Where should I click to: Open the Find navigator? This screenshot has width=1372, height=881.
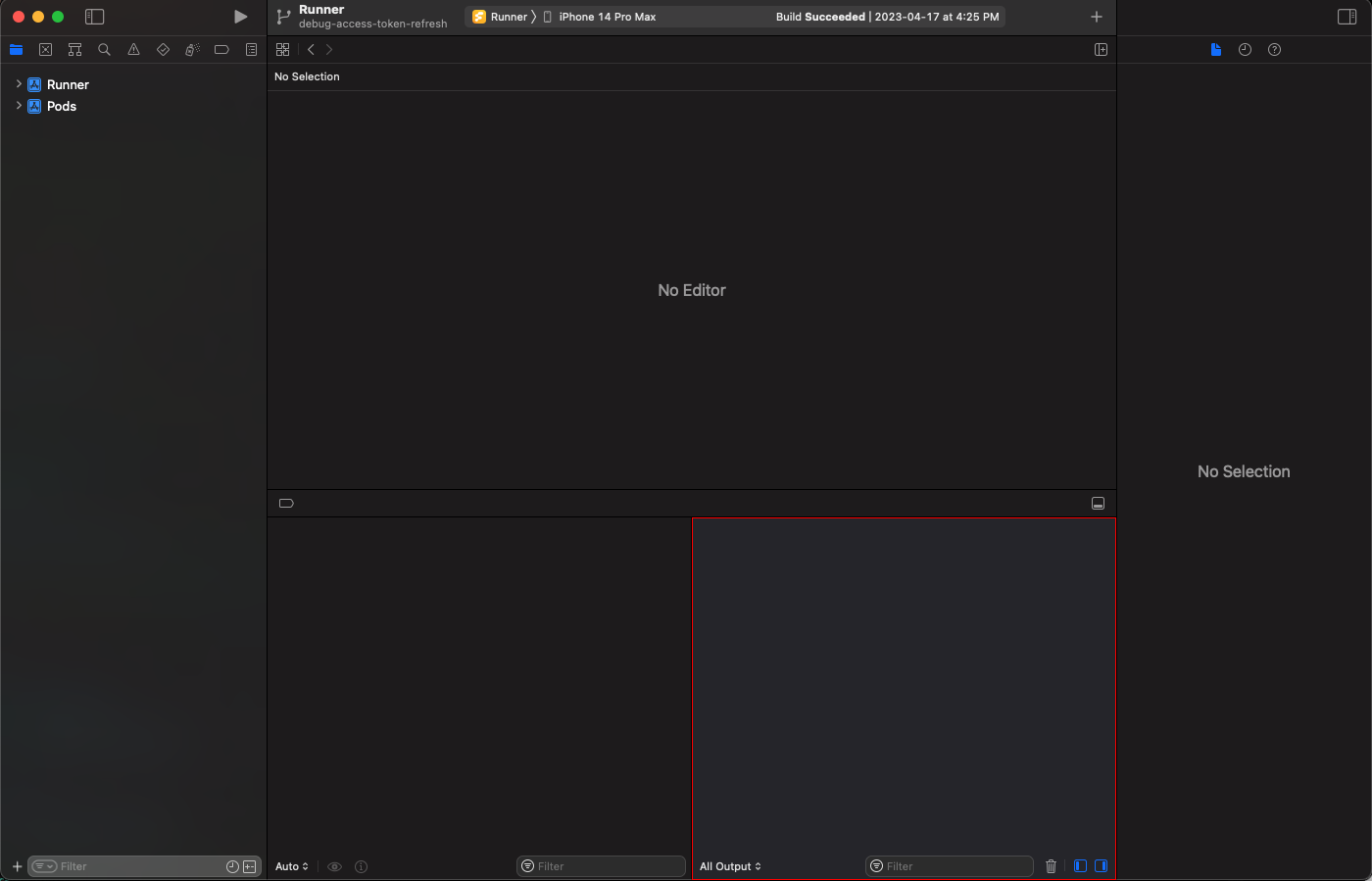(x=104, y=49)
